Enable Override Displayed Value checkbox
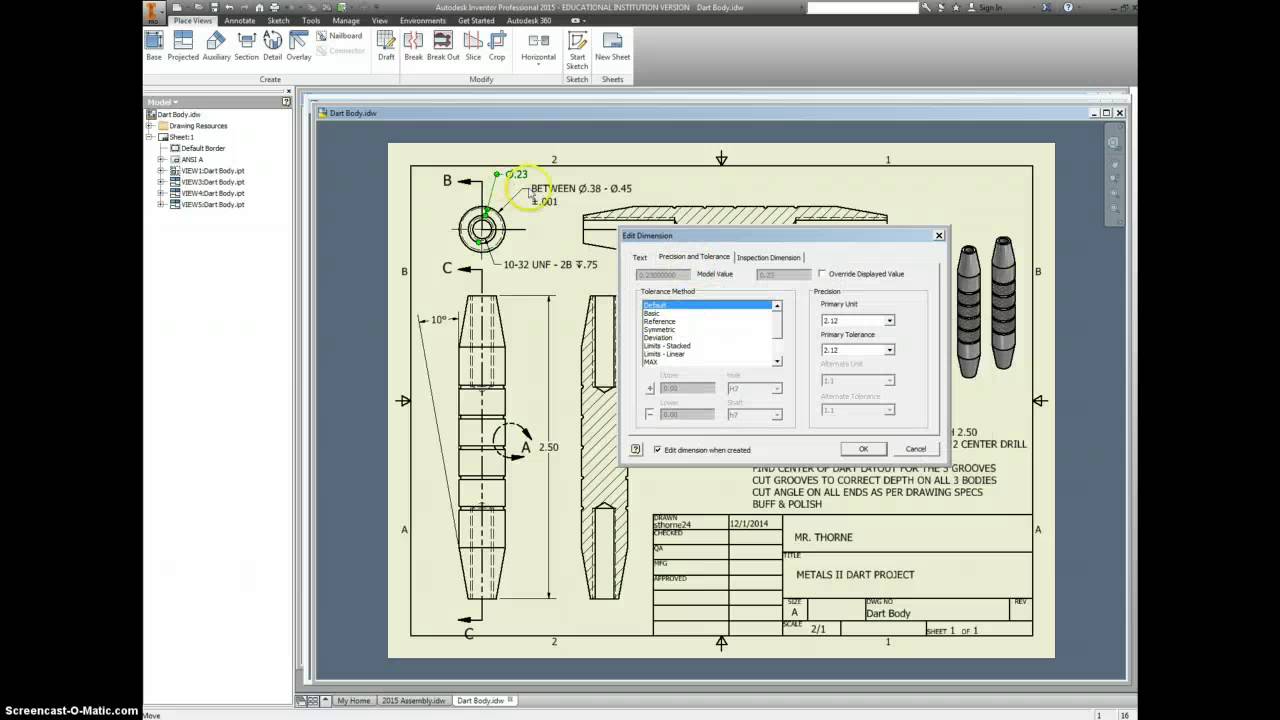The width and height of the screenshot is (1280, 720). pyautogui.click(x=822, y=273)
